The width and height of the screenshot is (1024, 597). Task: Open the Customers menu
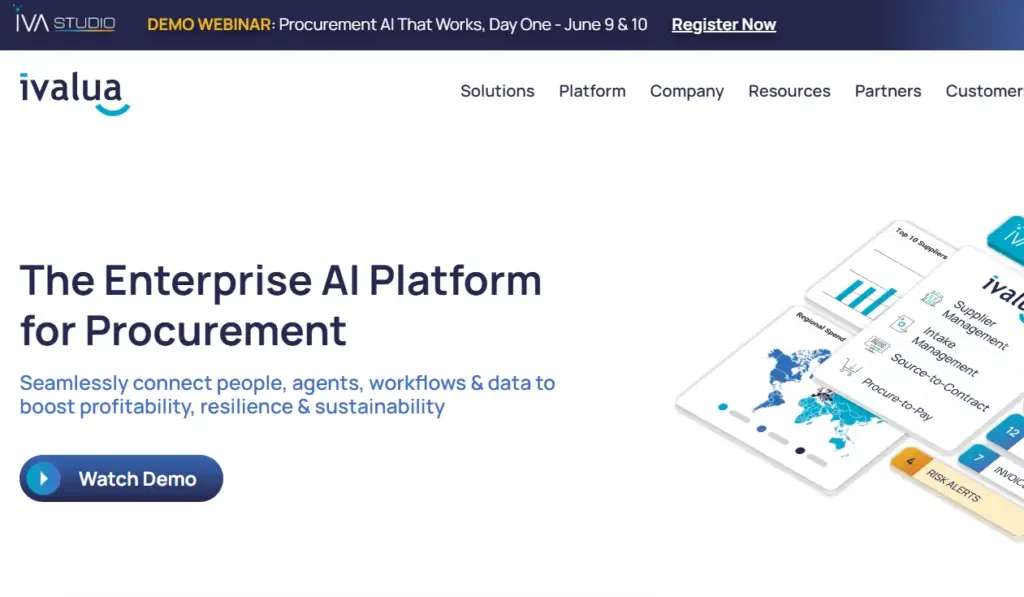(x=984, y=91)
